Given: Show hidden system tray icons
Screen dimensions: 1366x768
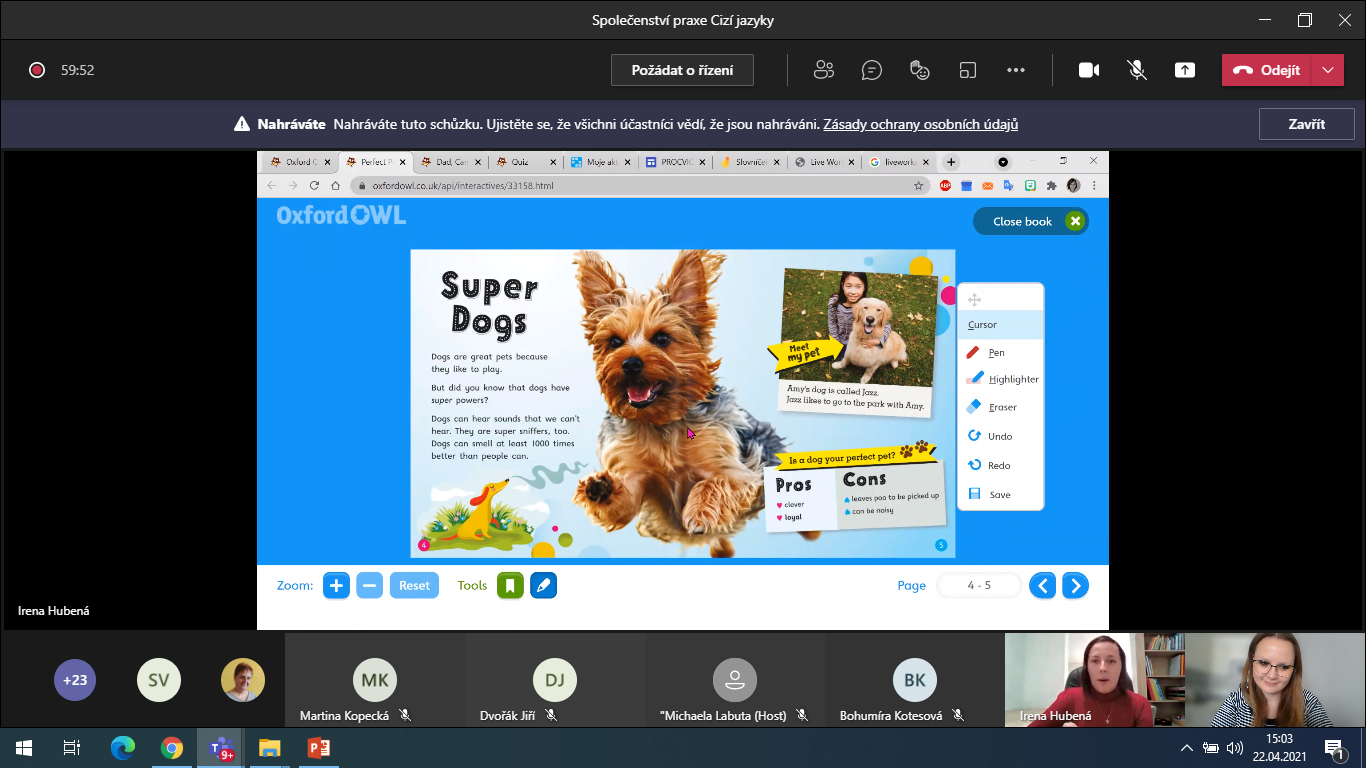Looking at the screenshot, I should coord(1187,748).
